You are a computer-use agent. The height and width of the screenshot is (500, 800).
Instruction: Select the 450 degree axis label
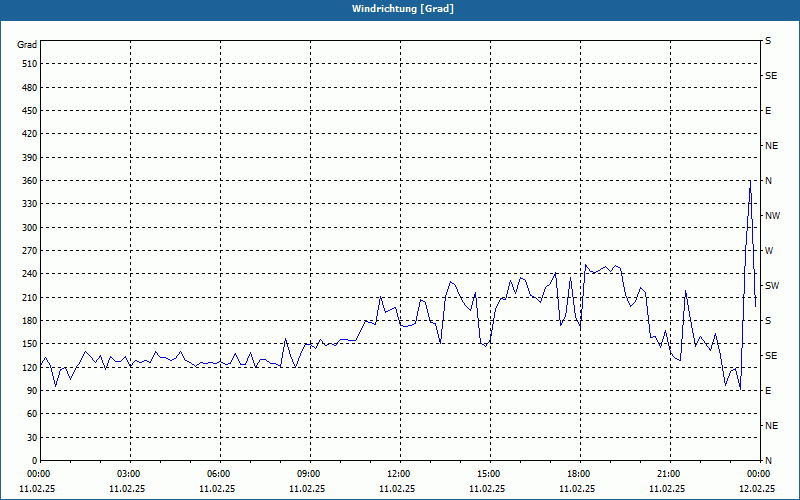30,111
